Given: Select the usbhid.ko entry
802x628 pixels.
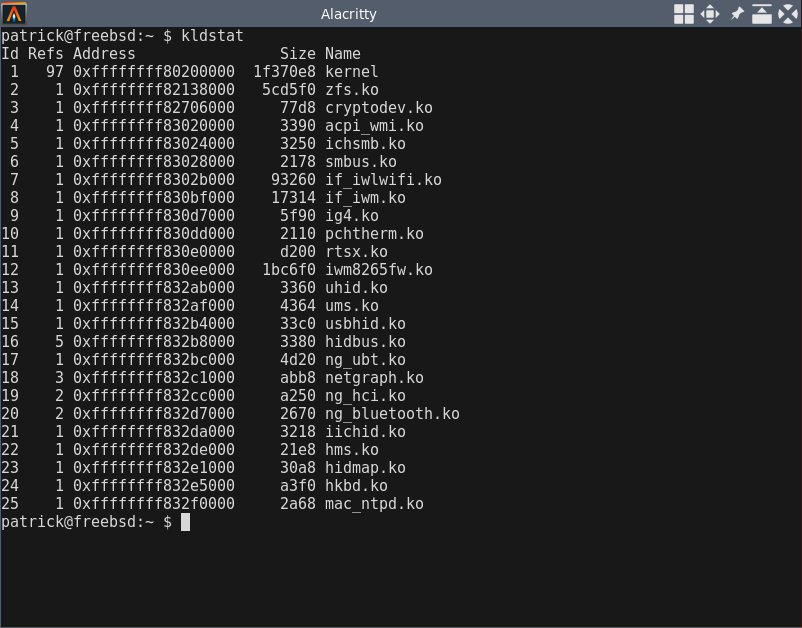Looking at the screenshot, I should click(x=365, y=324).
